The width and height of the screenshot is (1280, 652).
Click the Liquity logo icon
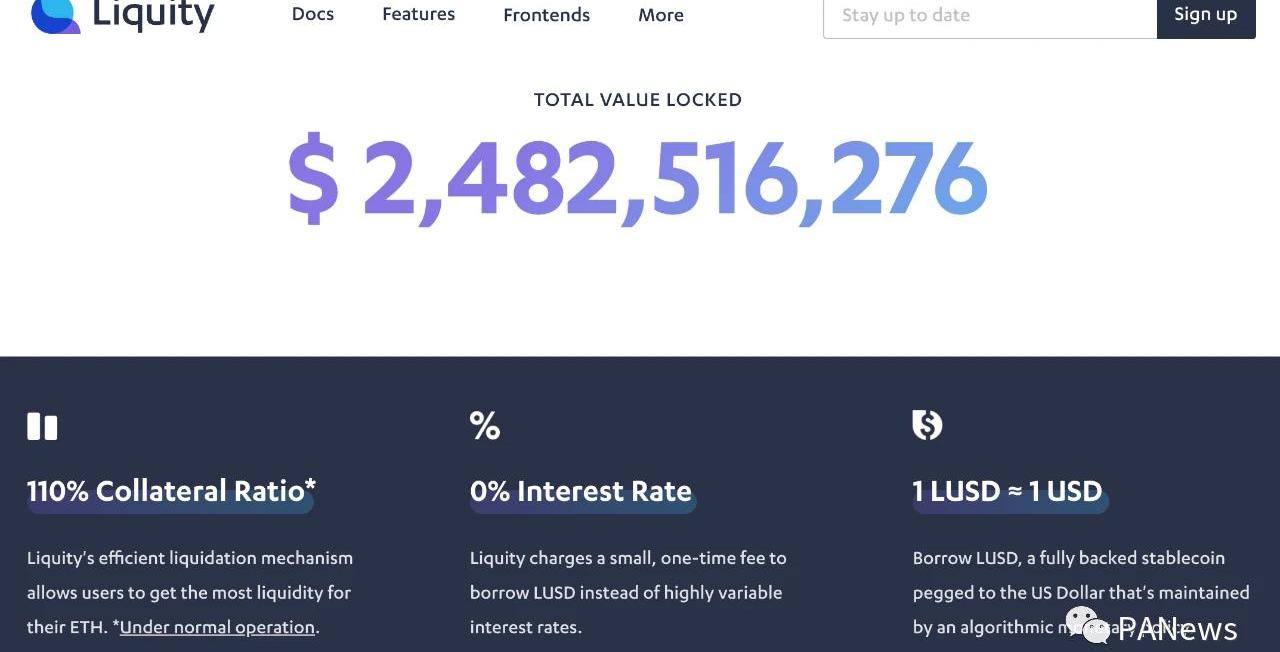click(x=55, y=16)
